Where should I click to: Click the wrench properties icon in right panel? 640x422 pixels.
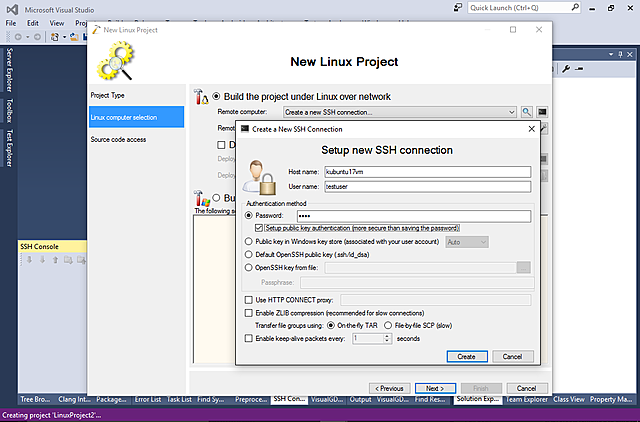pos(566,69)
